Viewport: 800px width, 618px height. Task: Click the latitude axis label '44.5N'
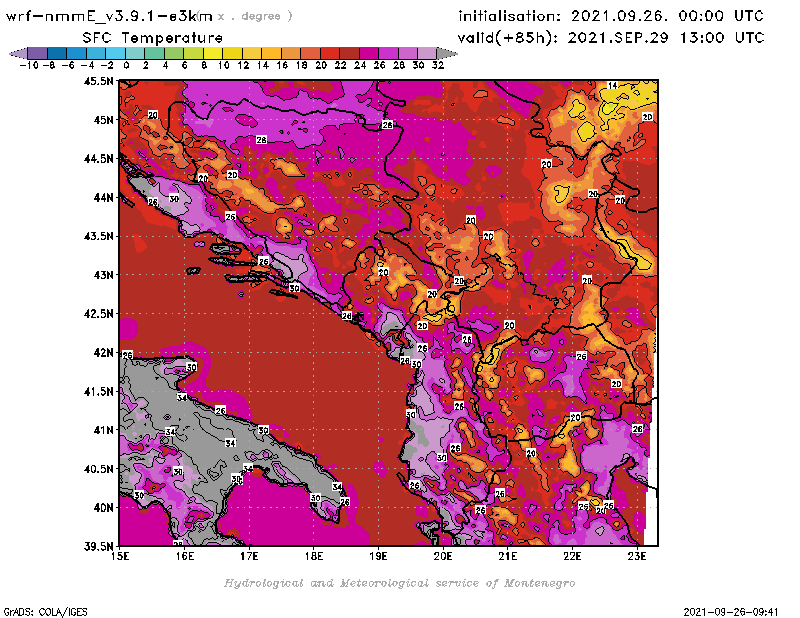click(x=98, y=159)
